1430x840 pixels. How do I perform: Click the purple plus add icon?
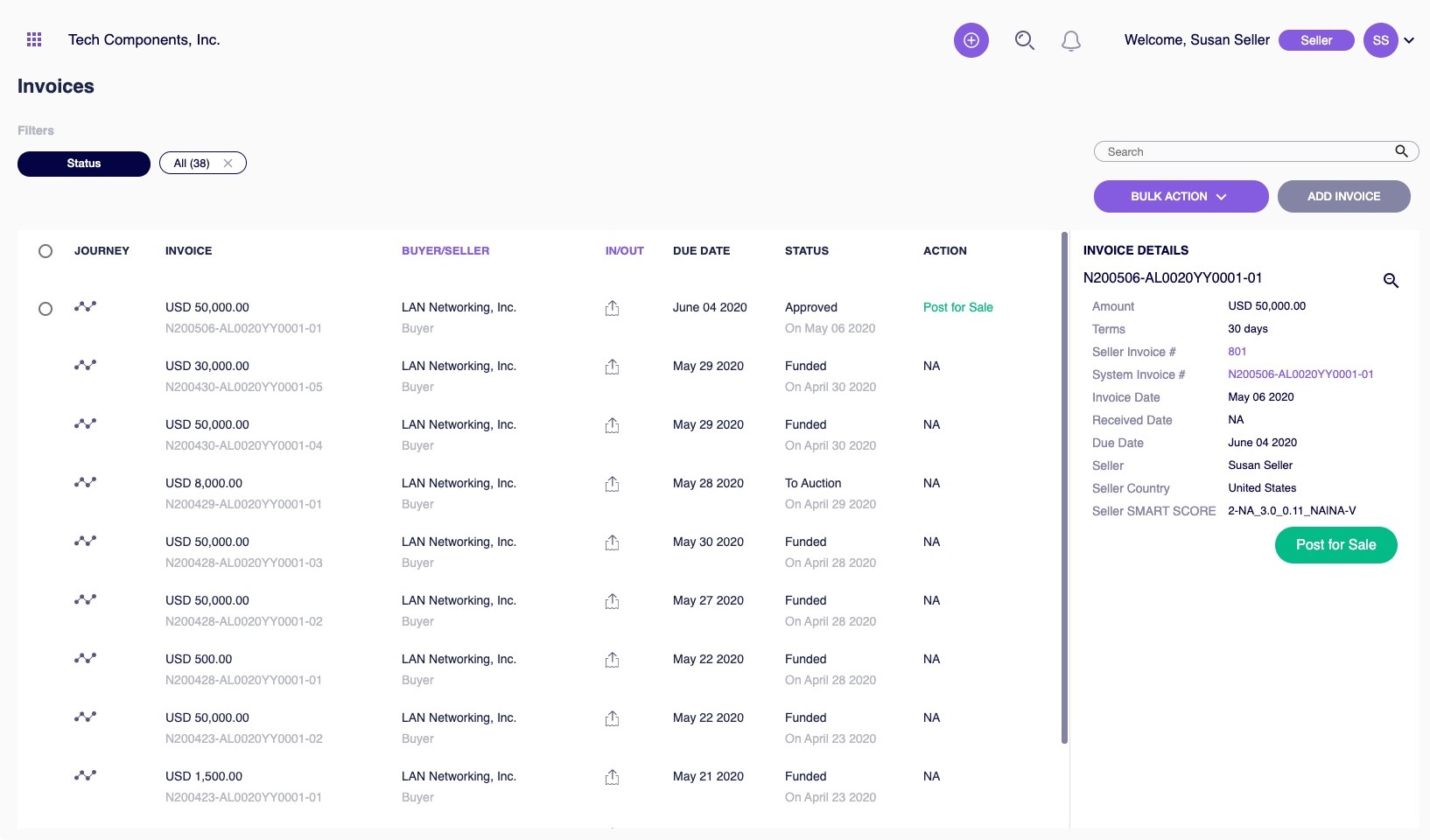[971, 40]
